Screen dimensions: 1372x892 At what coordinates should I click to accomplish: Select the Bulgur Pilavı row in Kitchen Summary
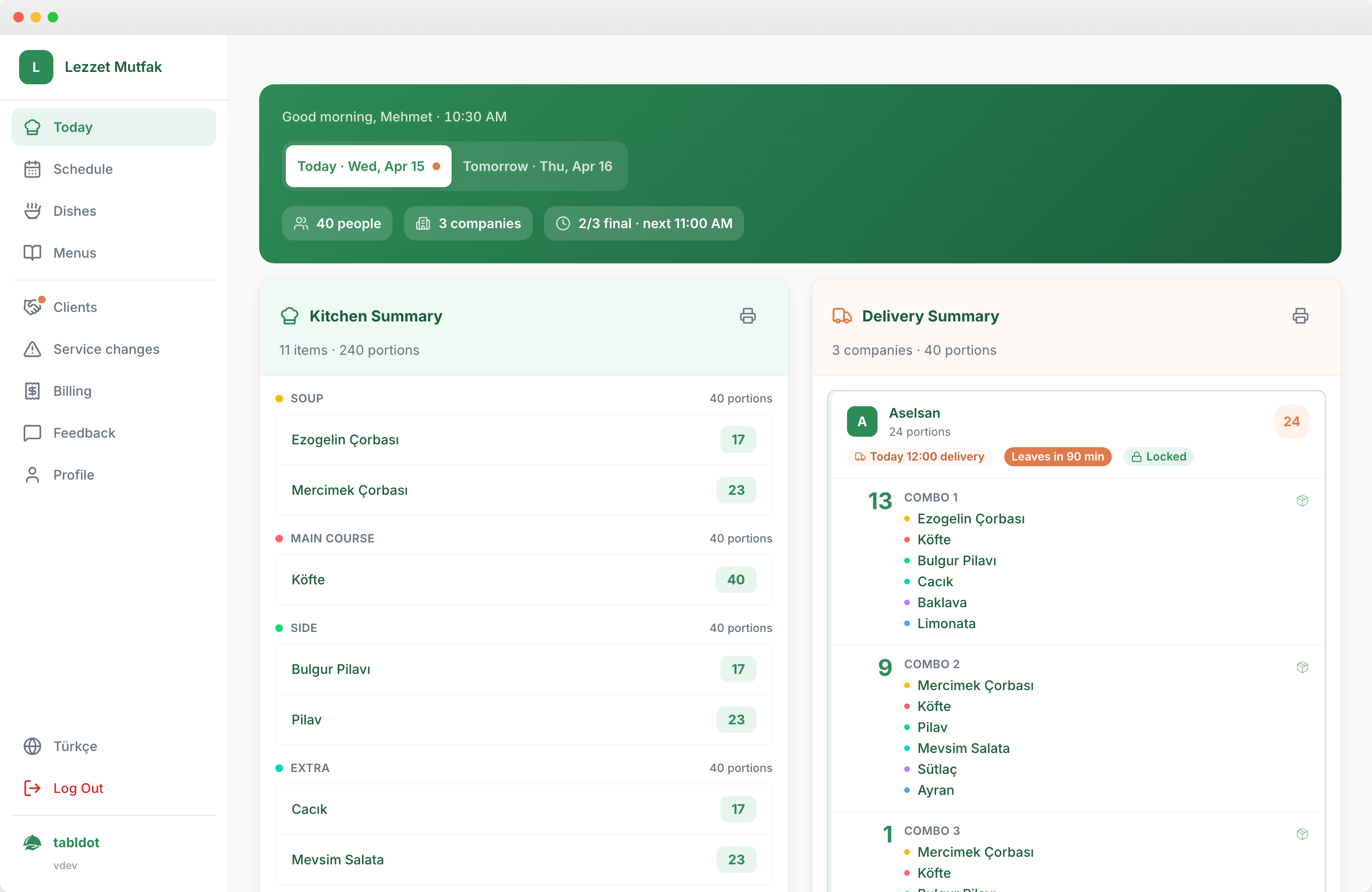[524, 669]
